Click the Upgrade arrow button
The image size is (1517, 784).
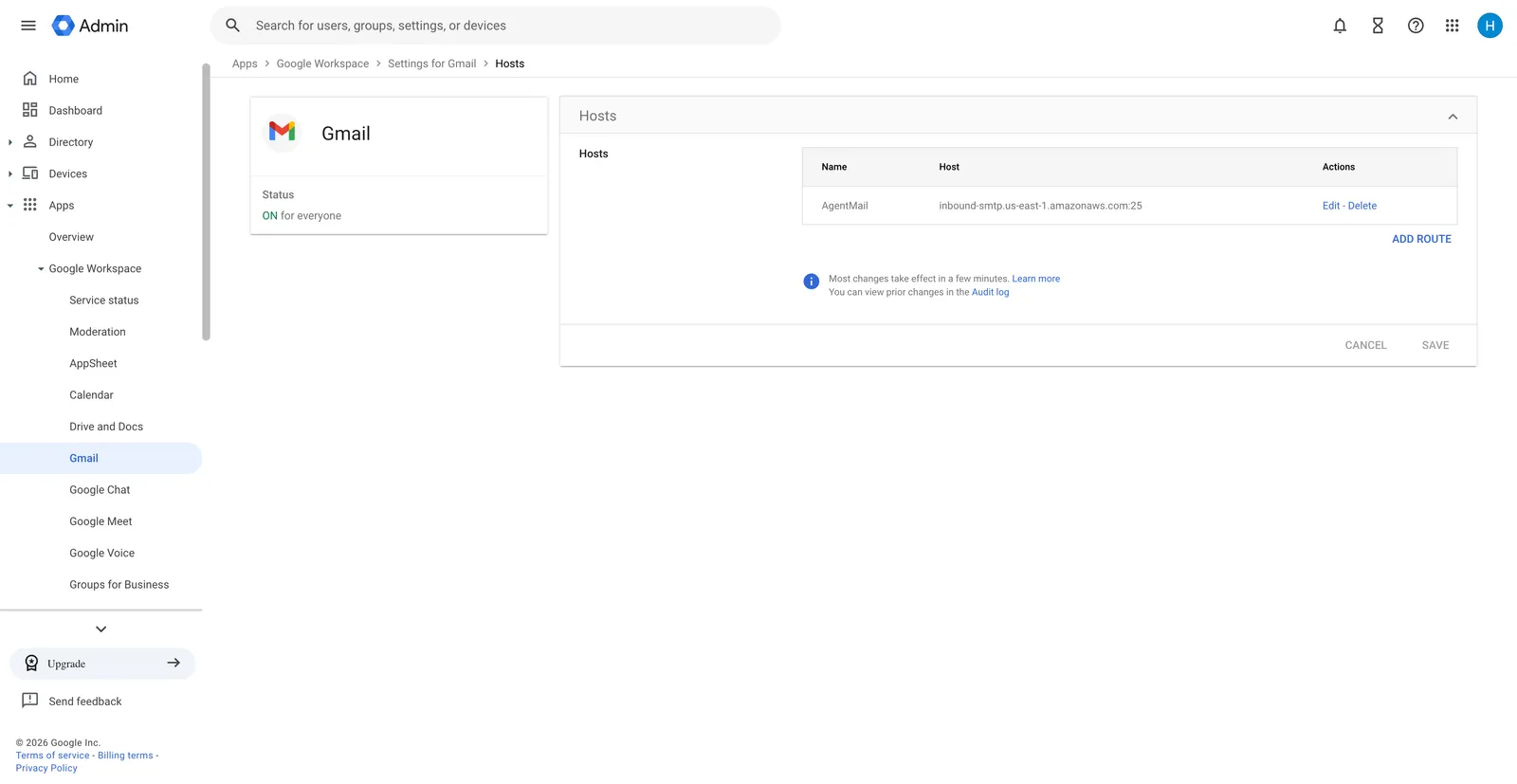pos(174,663)
